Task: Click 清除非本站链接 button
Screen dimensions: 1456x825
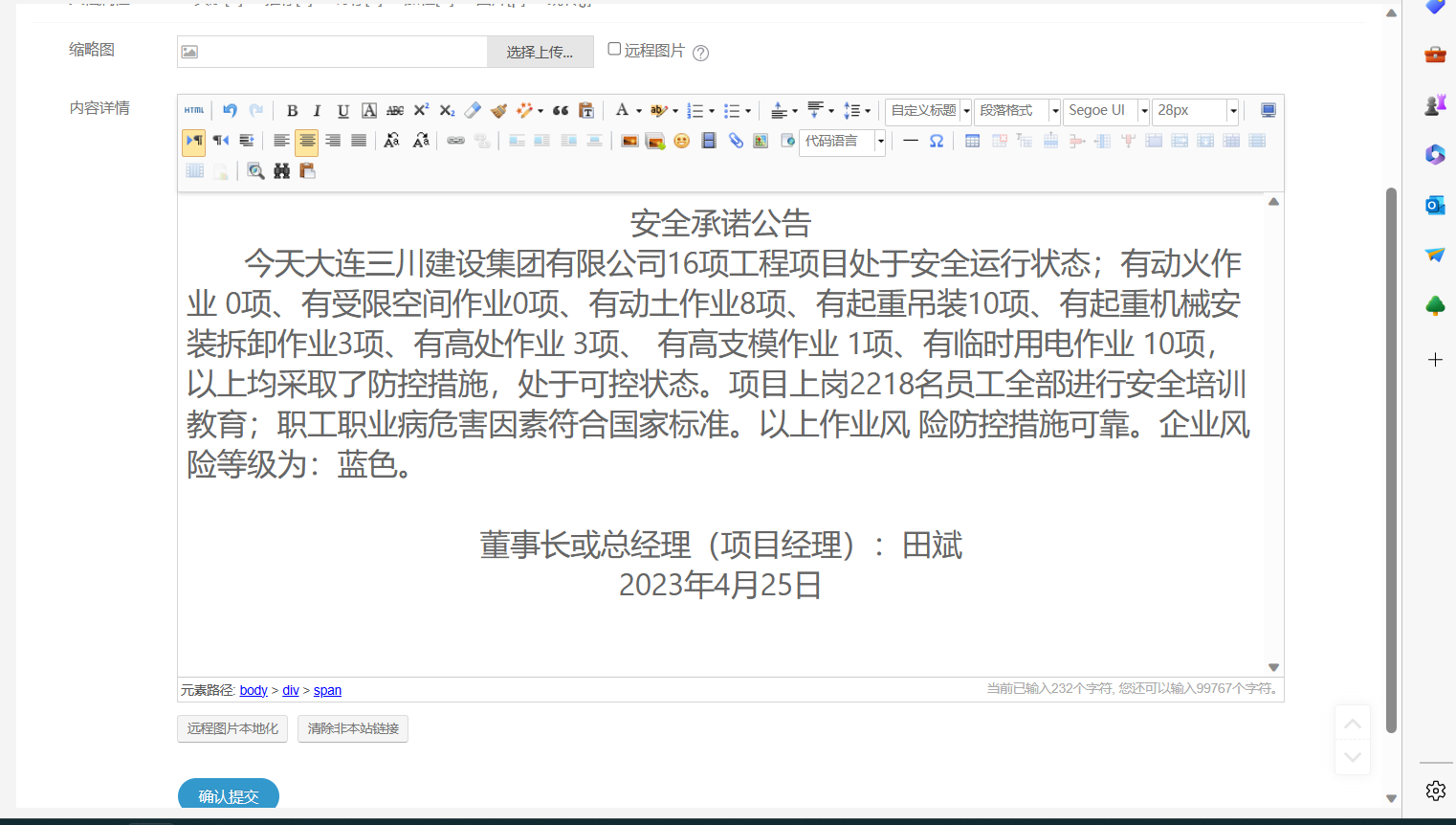Action: click(x=353, y=729)
